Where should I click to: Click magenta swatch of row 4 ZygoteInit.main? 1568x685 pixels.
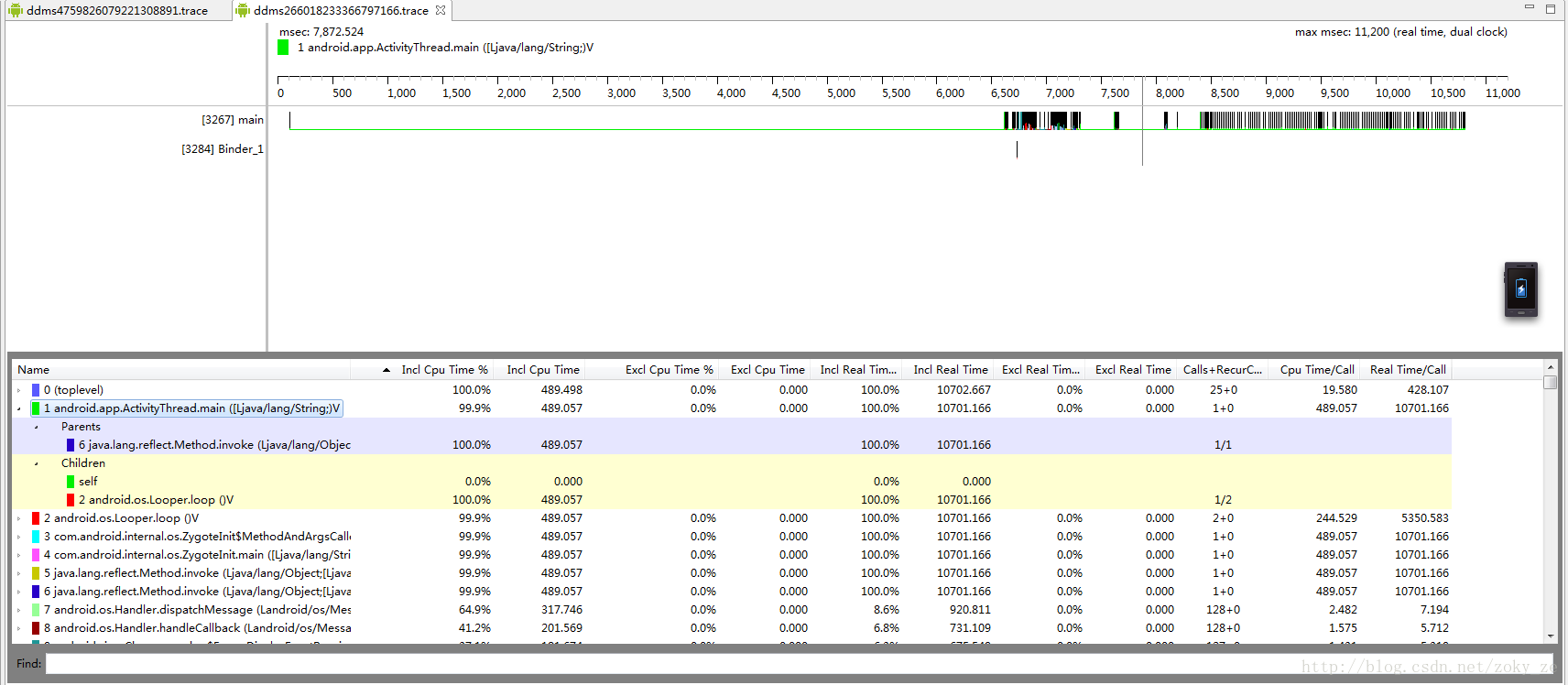click(x=36, y=555)
